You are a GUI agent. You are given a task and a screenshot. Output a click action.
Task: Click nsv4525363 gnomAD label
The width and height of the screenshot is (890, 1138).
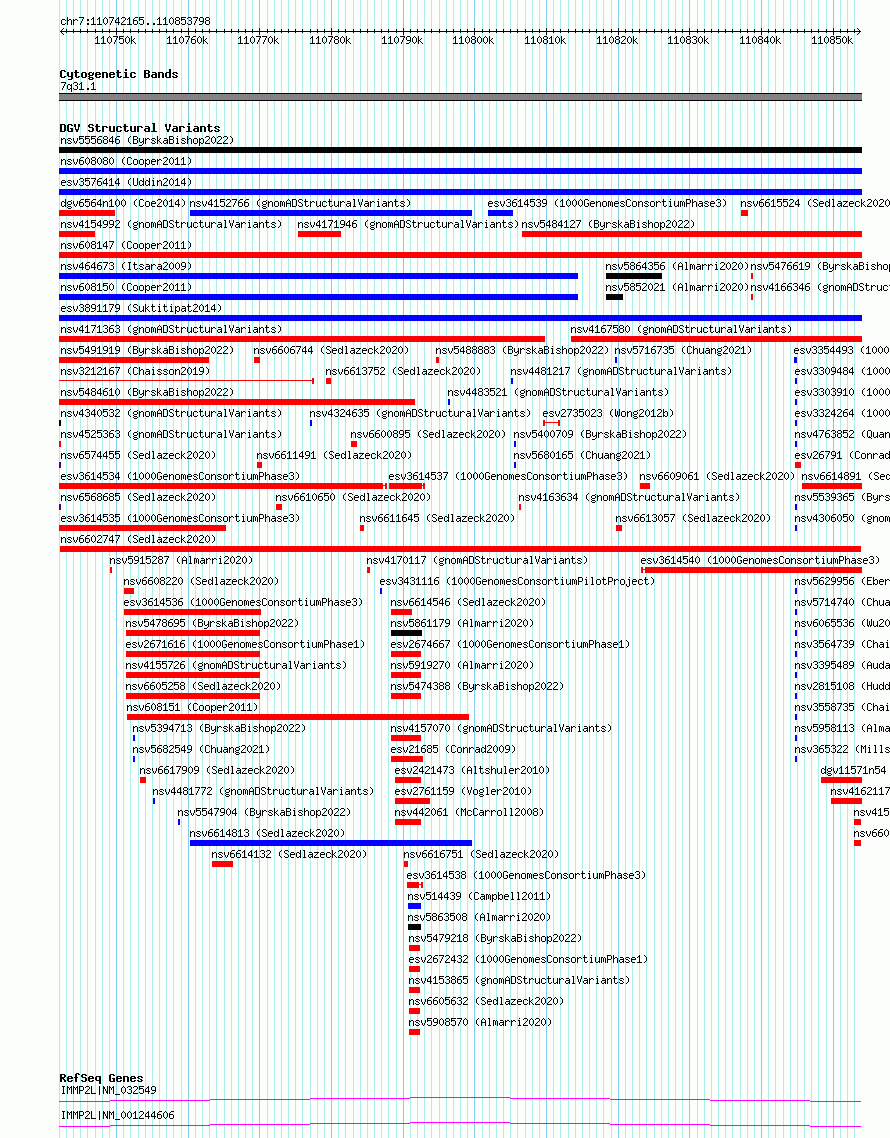(171, 435)
